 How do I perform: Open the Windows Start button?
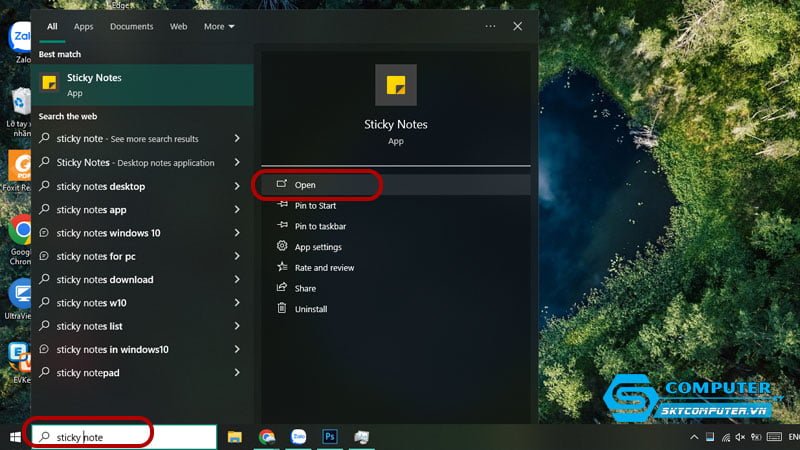click(15, 437)
